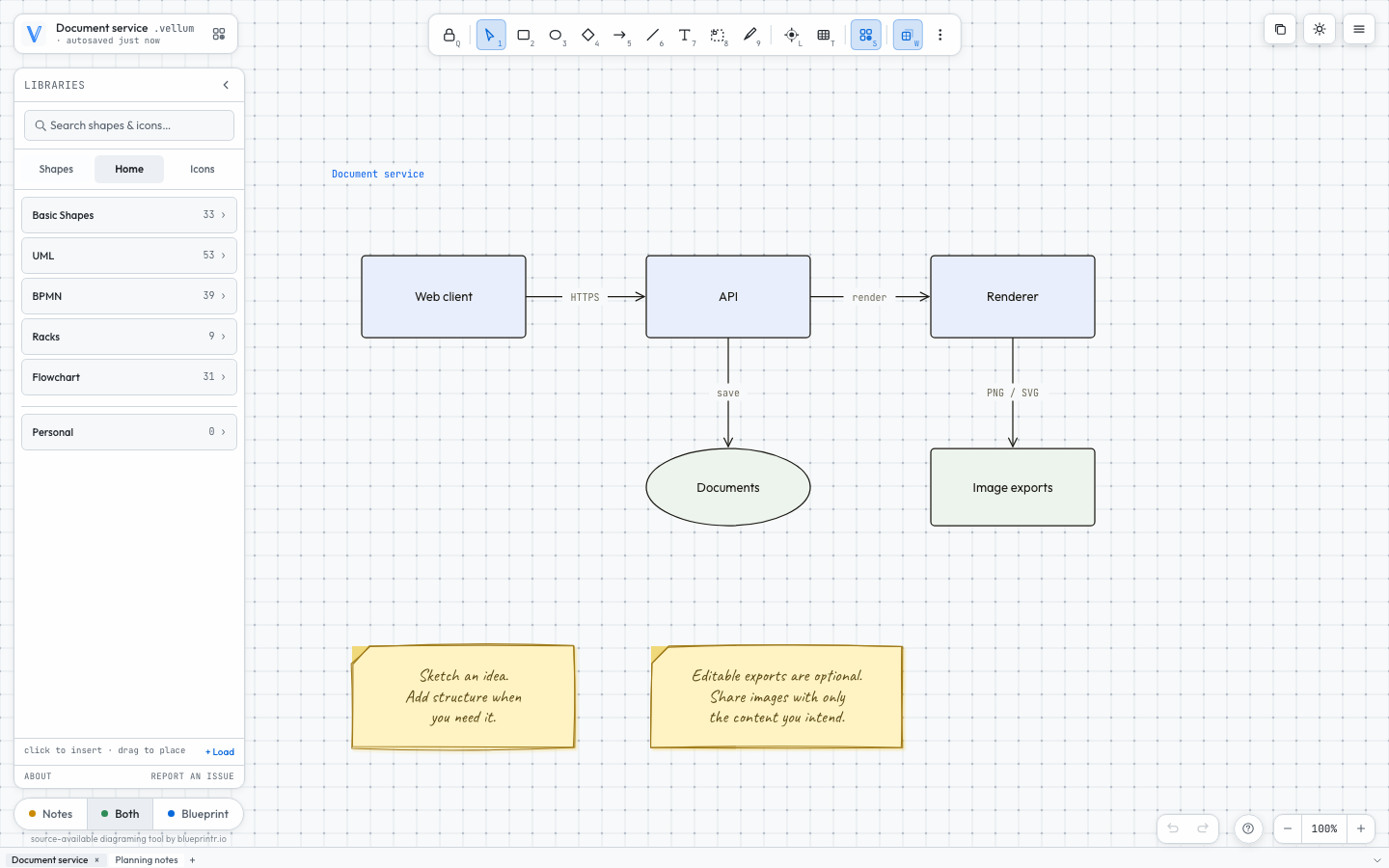Switch to Blueprint mode
This screenshot has width=1389, height=868.
pyautogui.click(x=198, y=814)
